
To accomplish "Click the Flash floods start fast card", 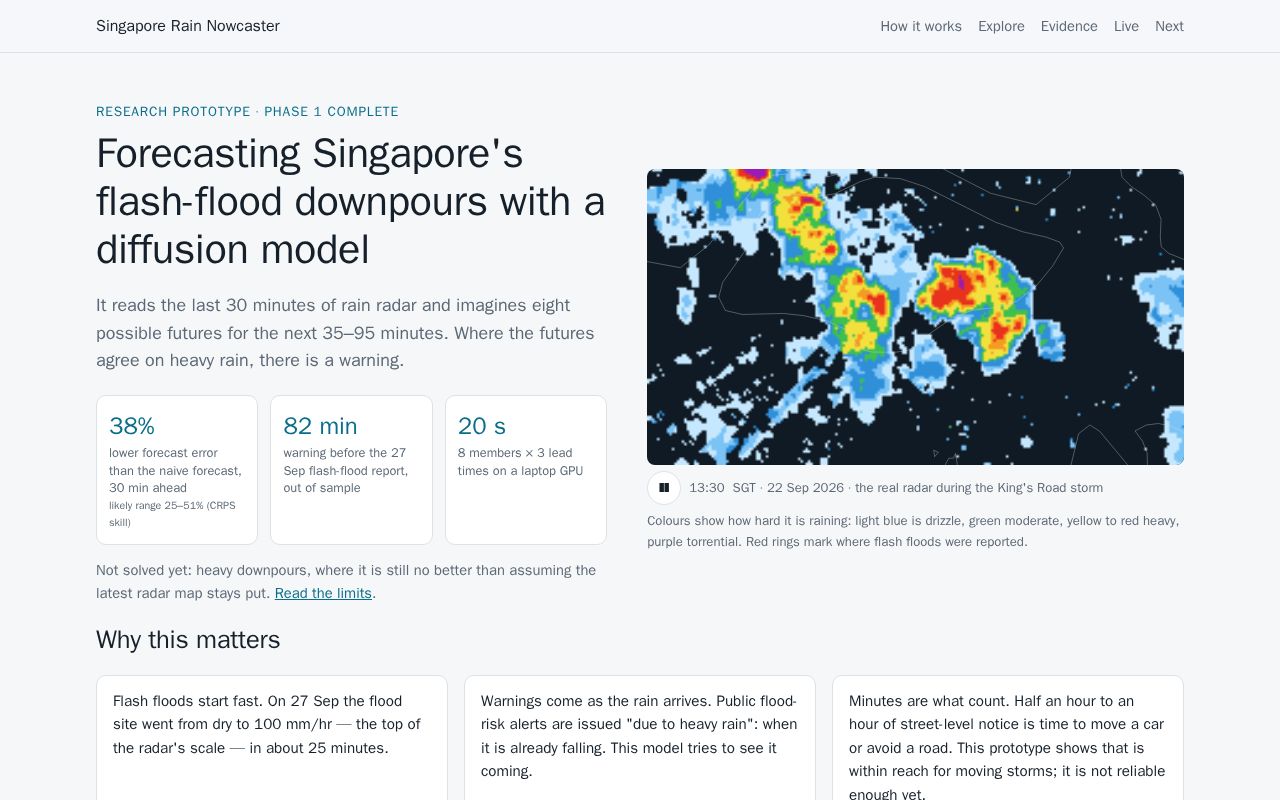I will click(272, 738).
